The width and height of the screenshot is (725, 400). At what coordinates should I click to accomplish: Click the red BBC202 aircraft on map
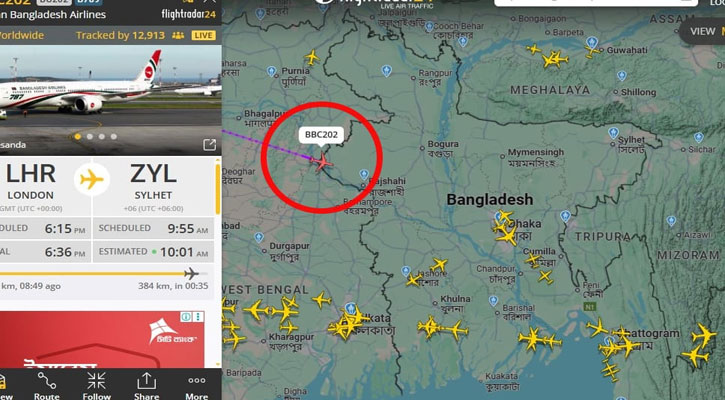pos(321,162)
